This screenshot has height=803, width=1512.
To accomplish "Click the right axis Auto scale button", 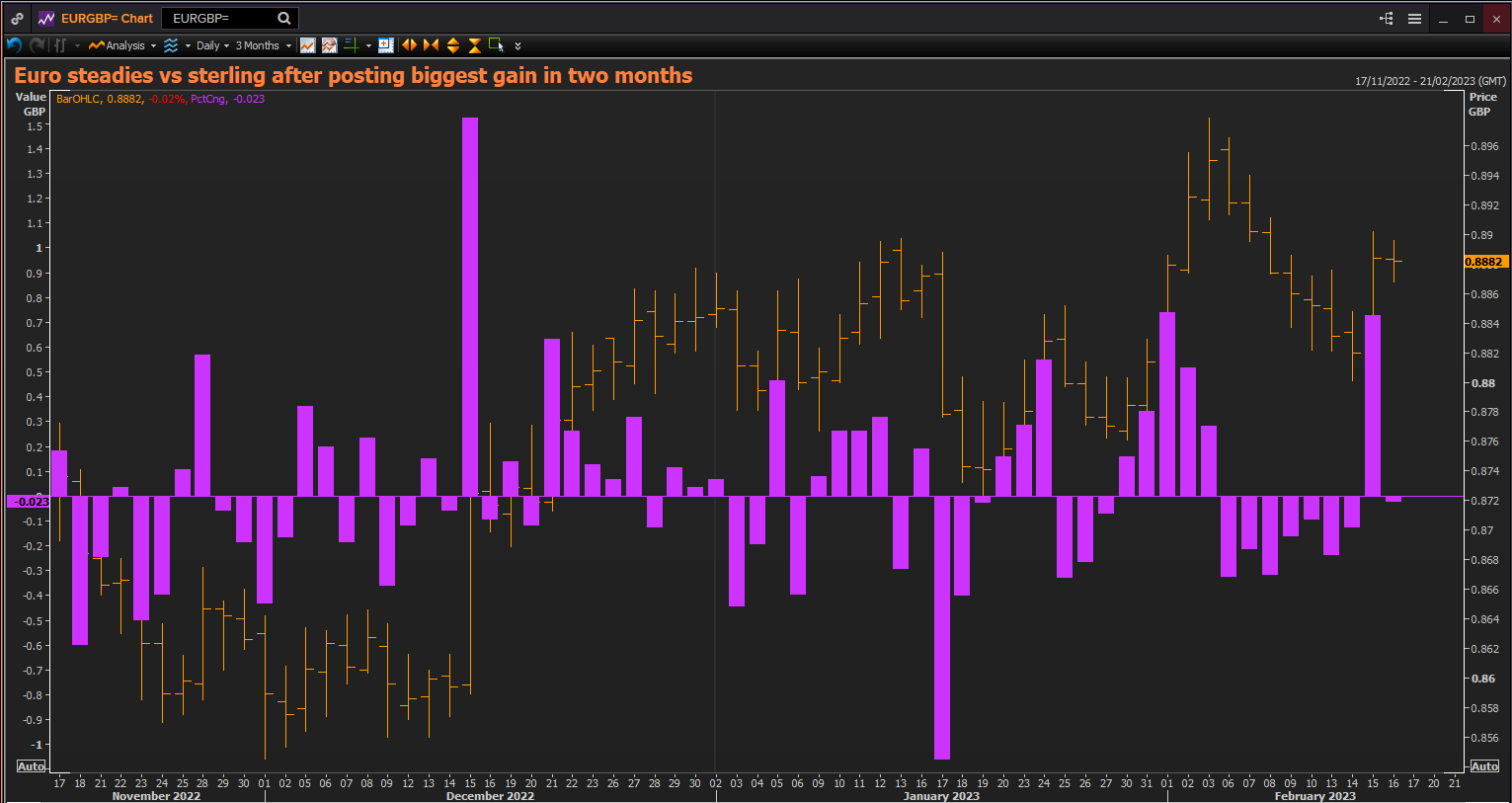I will click(x=1484, y=766).
